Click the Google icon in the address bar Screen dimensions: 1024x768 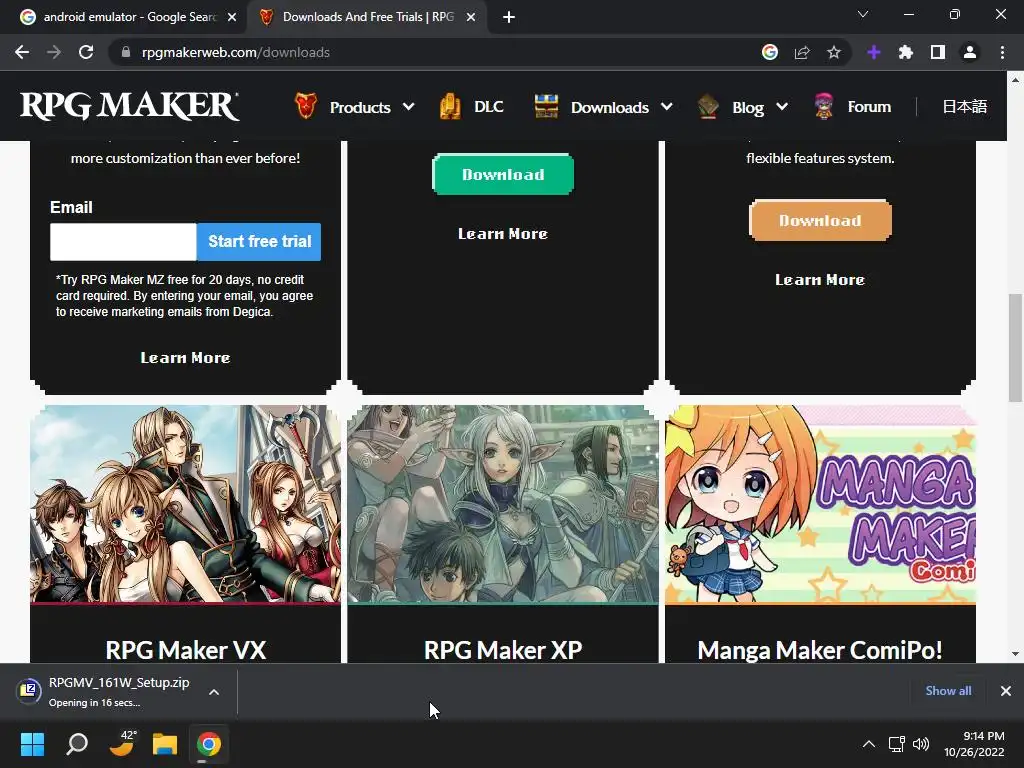[770, 52]
